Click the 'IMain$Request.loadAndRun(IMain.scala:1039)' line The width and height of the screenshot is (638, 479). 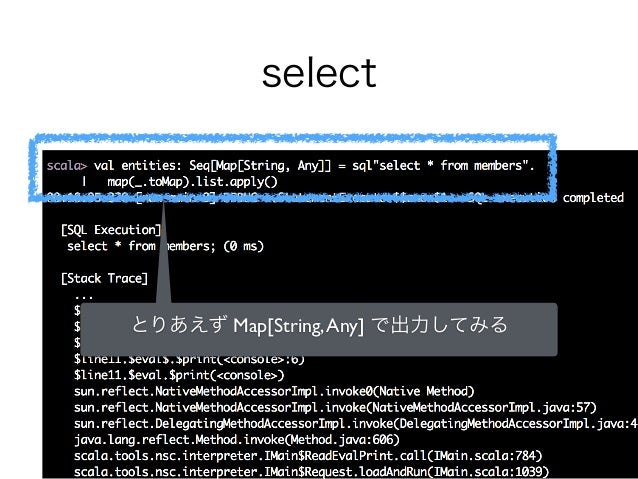click(x=311, y=472)
